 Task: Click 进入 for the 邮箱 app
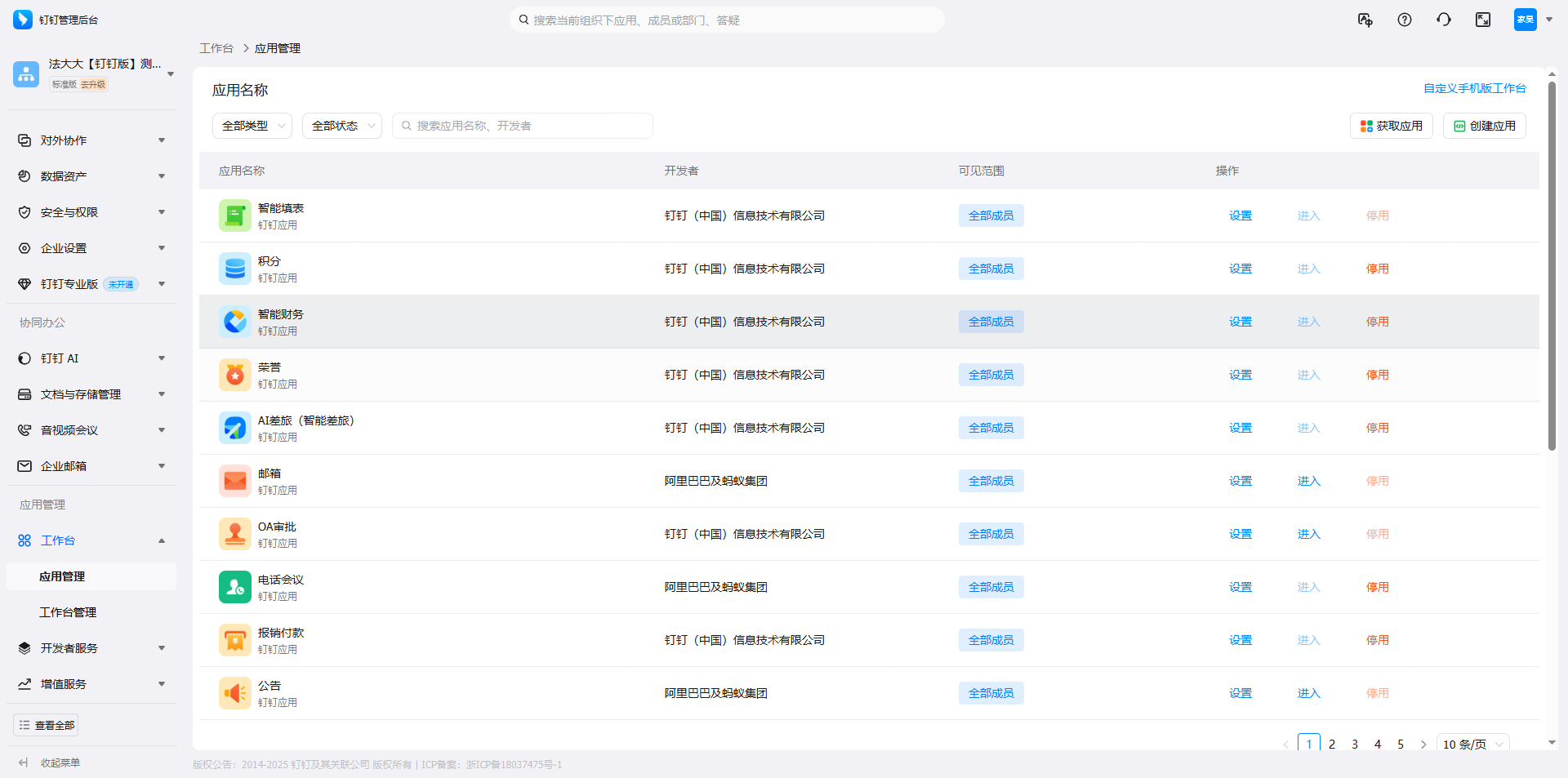(x=1309, y=481)
